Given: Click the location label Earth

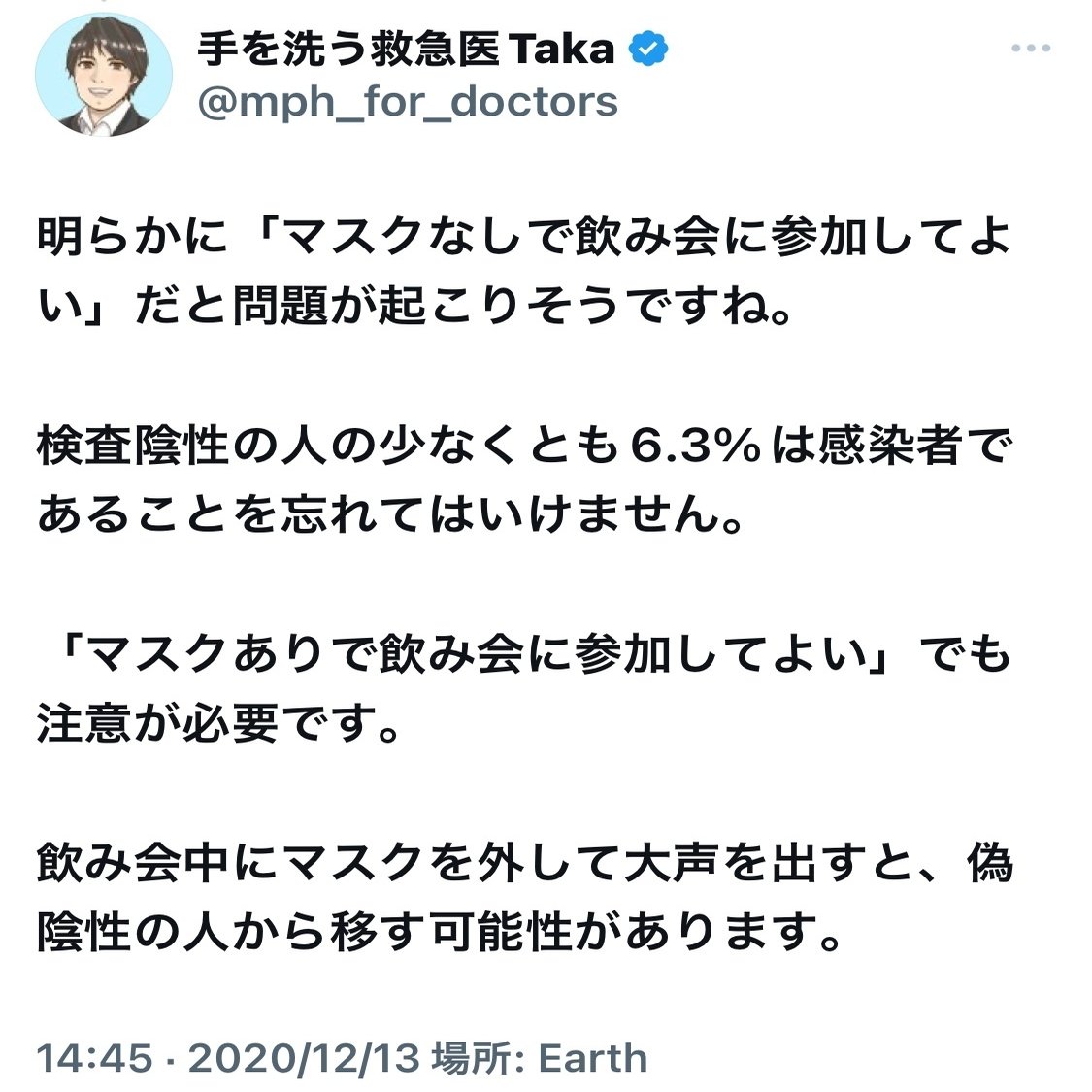Looking at the screenshot, I should (593, 1059).
